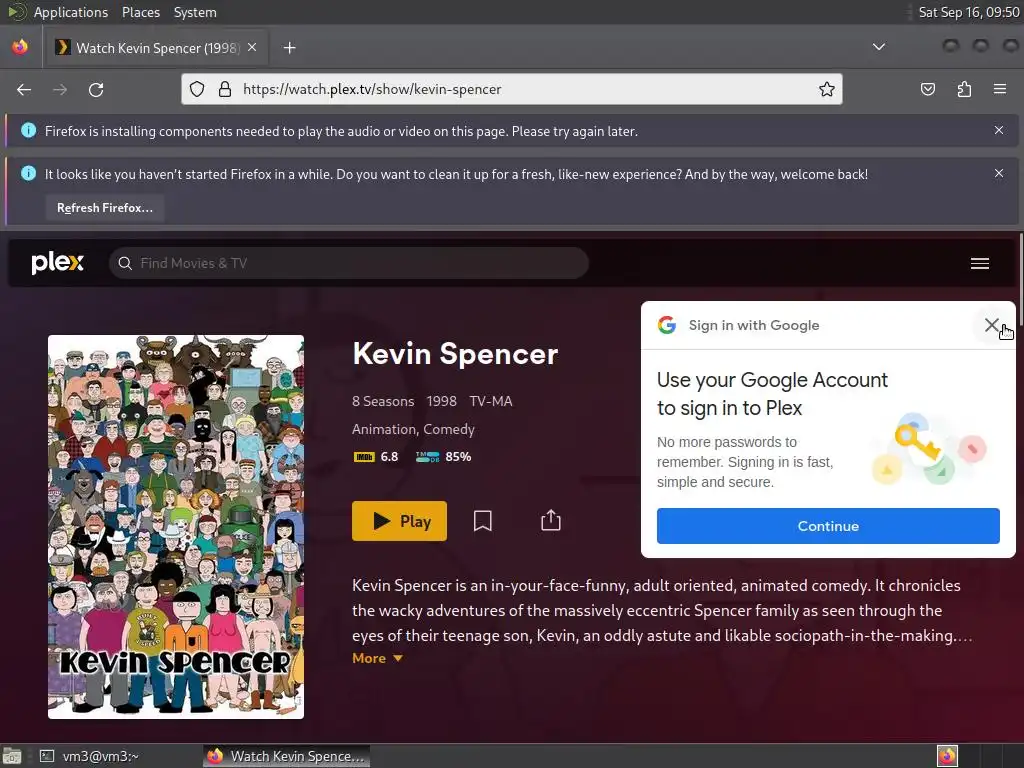Click the 8 Seasons text

[383, 401]
